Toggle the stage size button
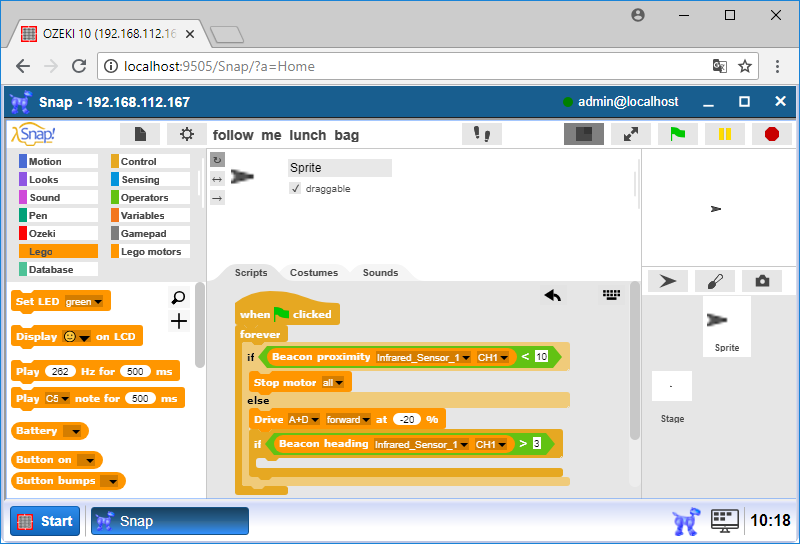800x544 pixels. [x=584, y=134]
